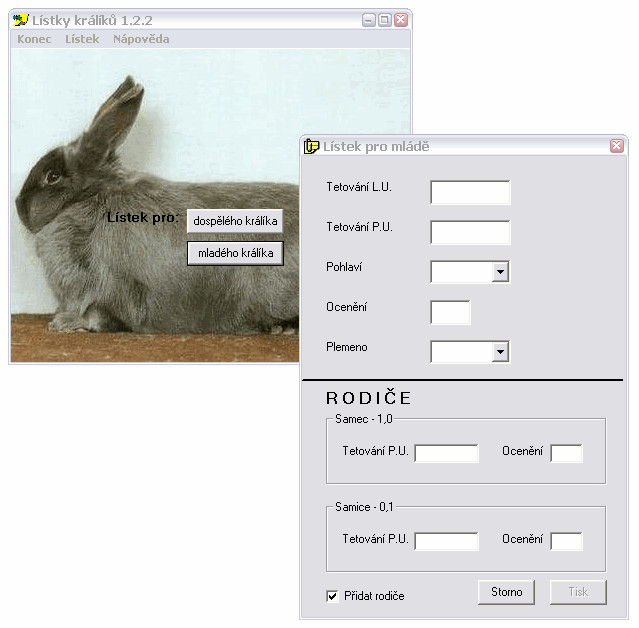The width and height of the screenshot is (639, 628).
Task: Click the 'Pohlaví' label
Action: [344, 267]
